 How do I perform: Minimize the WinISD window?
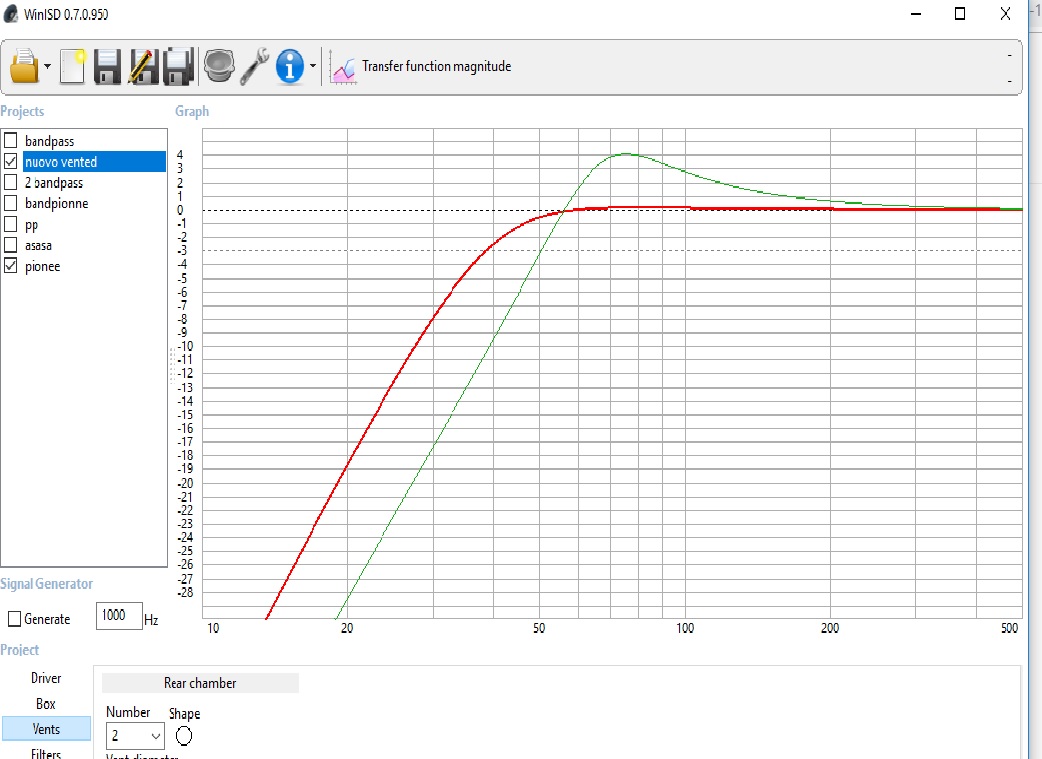pos(916,14)
